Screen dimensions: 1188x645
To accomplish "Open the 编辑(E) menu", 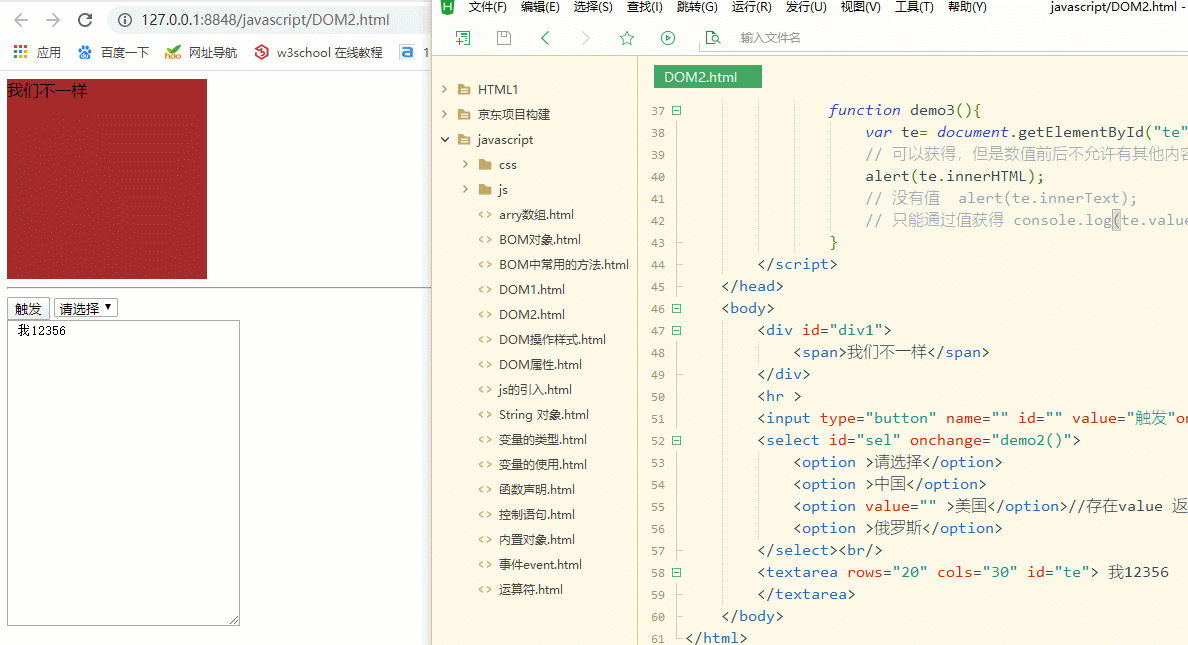I will pos(540,7).
